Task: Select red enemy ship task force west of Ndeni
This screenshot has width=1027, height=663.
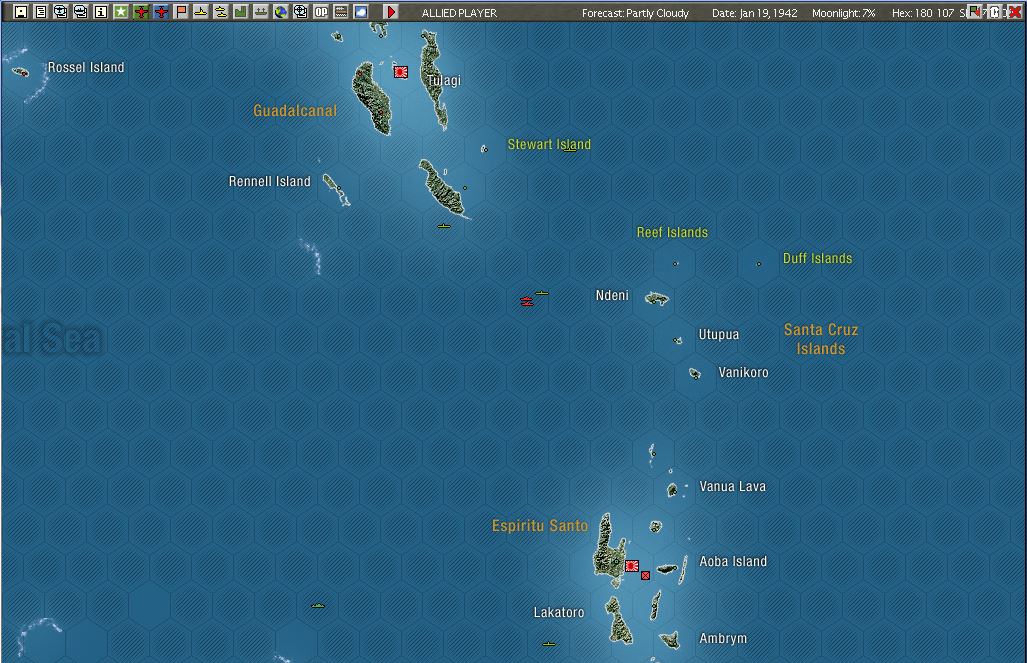Action: (527, 301)
